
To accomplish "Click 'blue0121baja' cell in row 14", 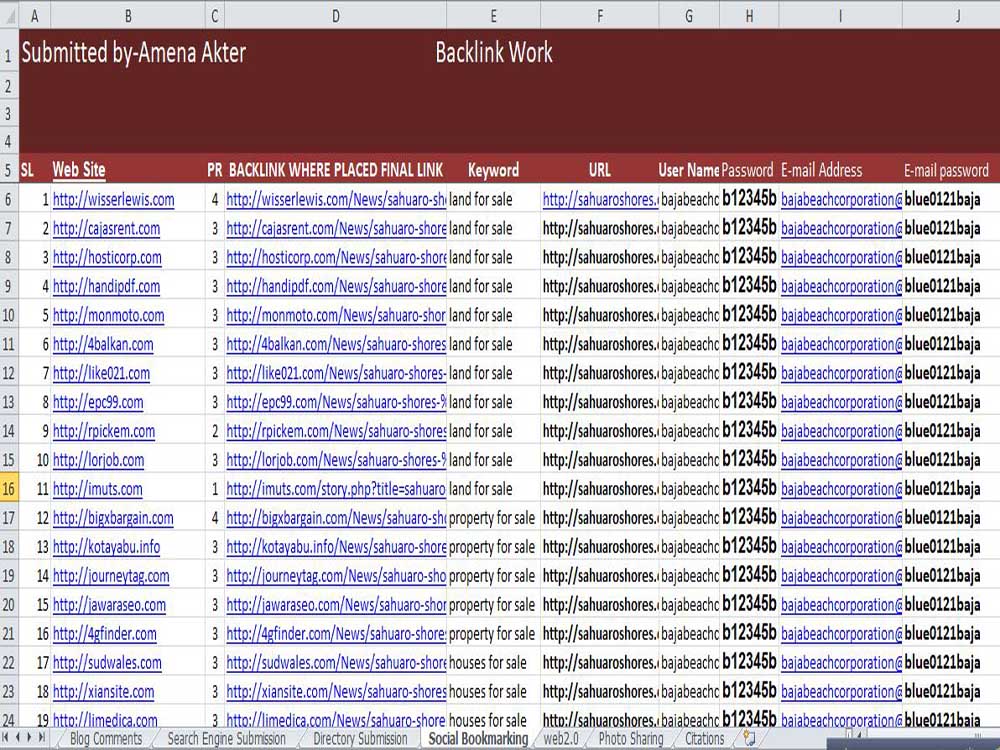I will pos(942,431).
